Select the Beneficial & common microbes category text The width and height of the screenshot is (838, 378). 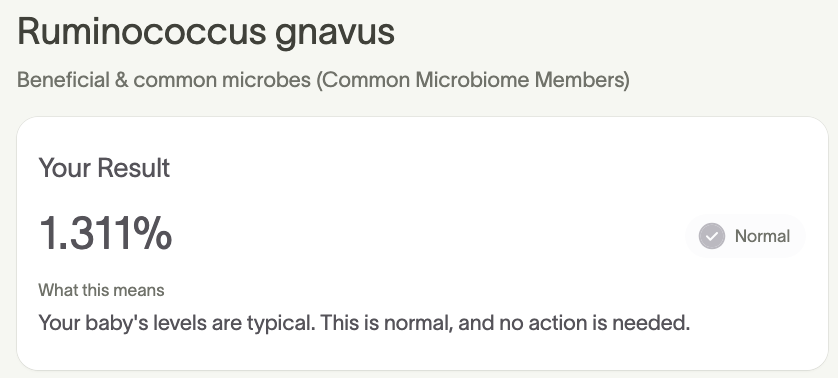(x=164, y=80)
